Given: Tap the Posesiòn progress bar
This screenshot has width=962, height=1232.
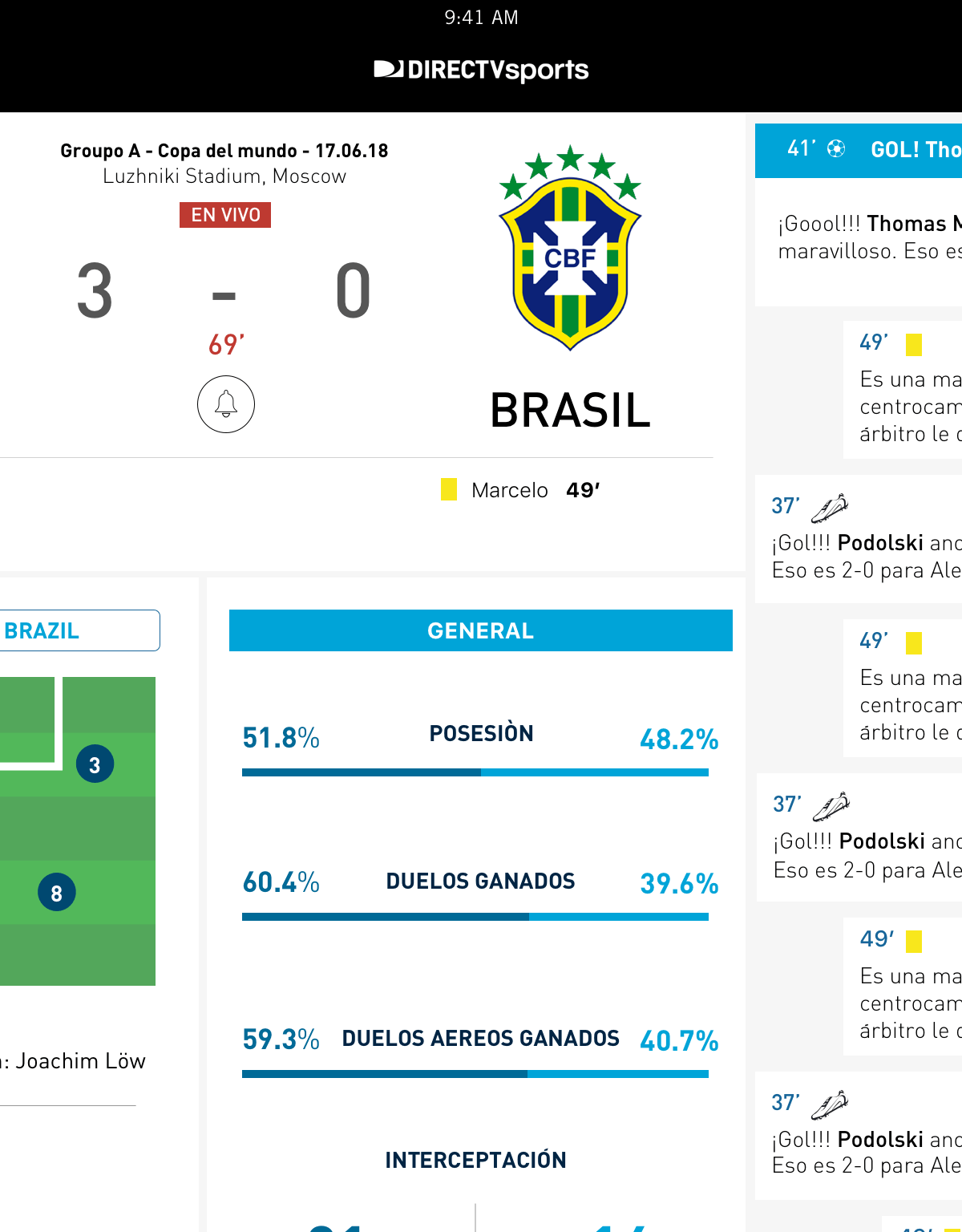Looking at the screenshot, I should [x=475, y=772].
